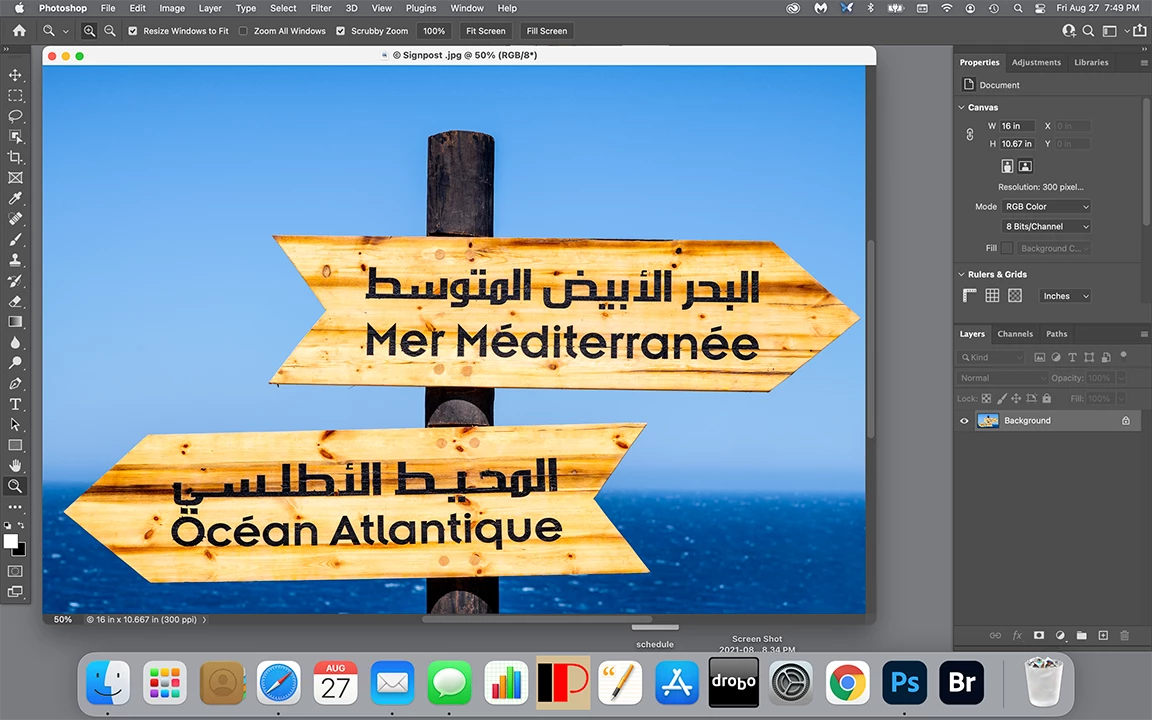Click the foreground color swatch
The image size is (1152, 720).
tap(10, 541)
